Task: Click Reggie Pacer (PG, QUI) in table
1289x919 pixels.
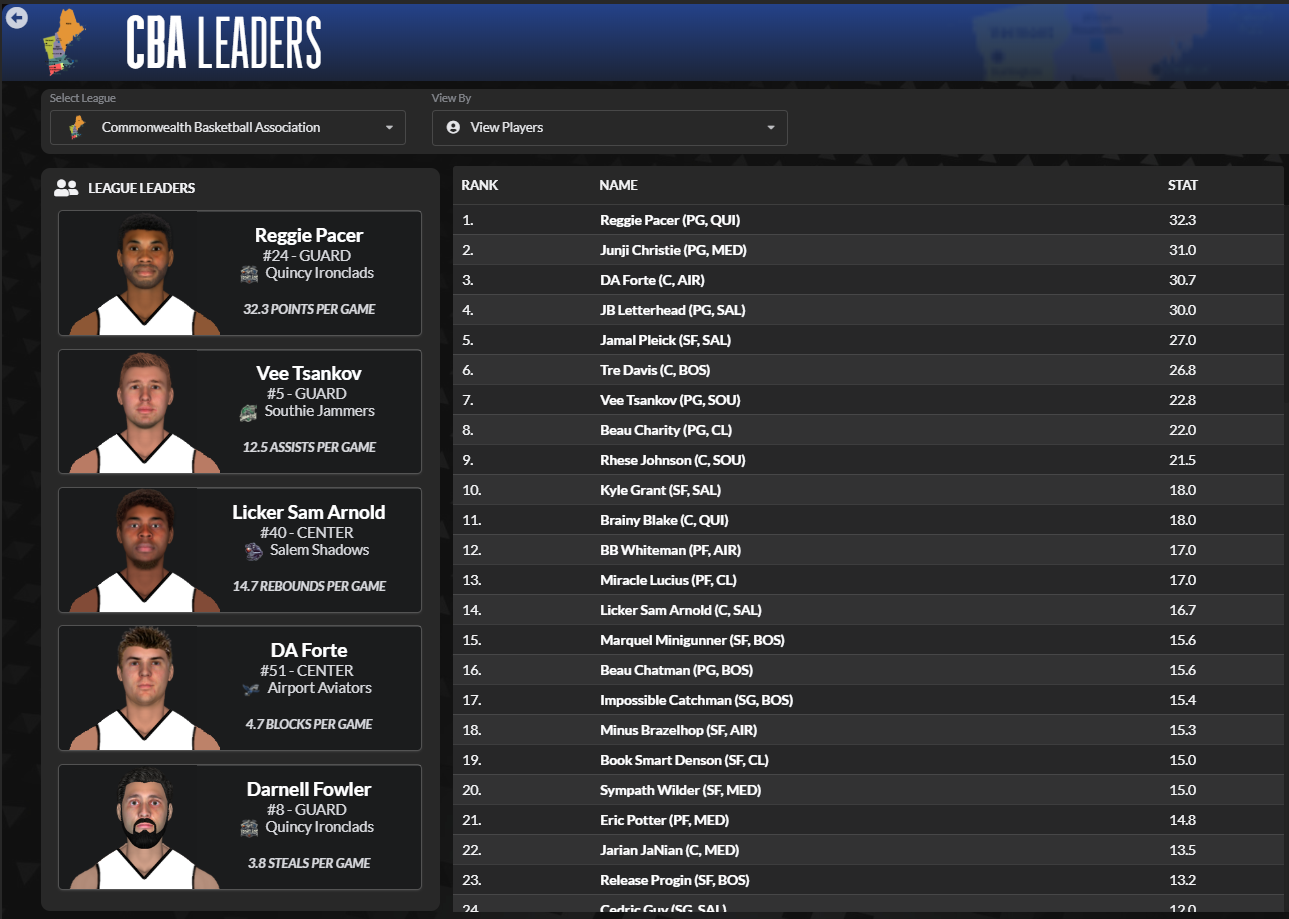Action: pos(670,220)
